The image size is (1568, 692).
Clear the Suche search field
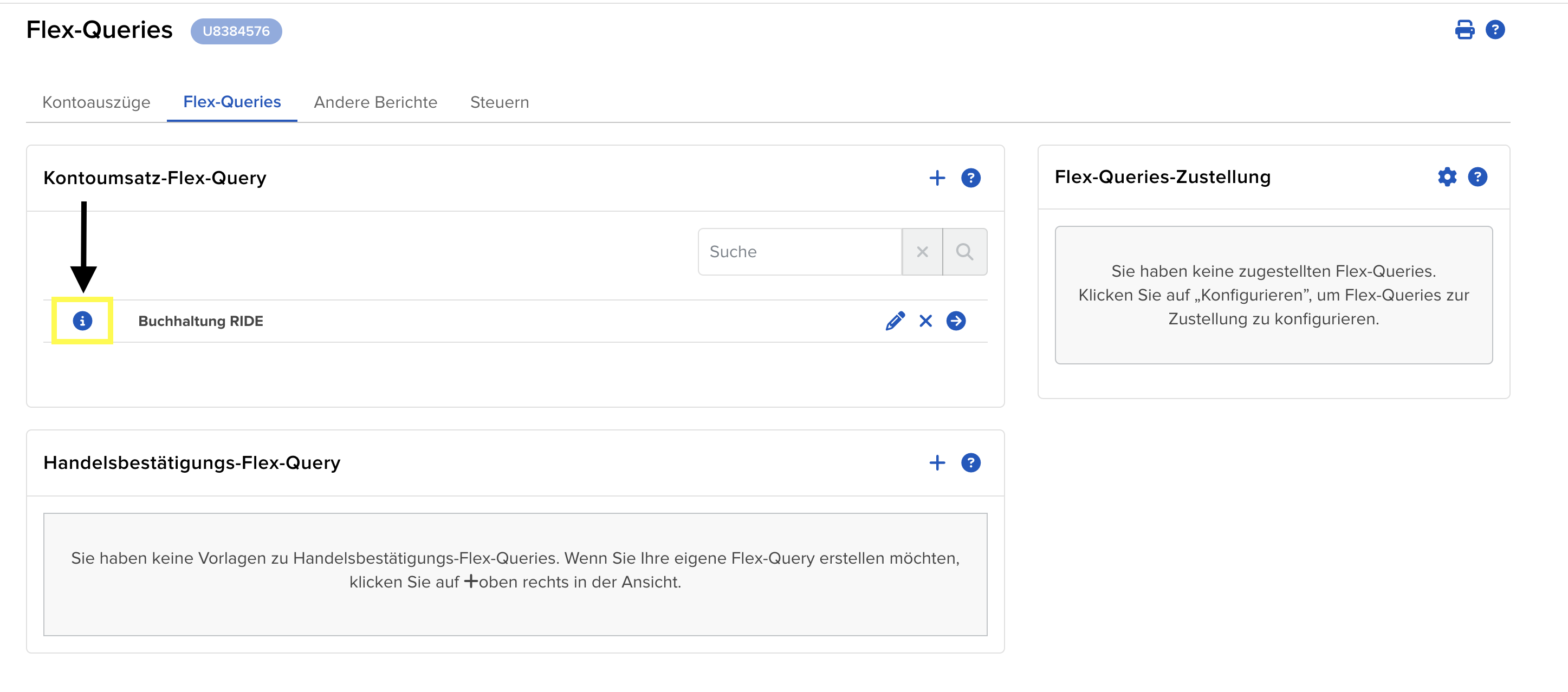click(x=922, y=252)
